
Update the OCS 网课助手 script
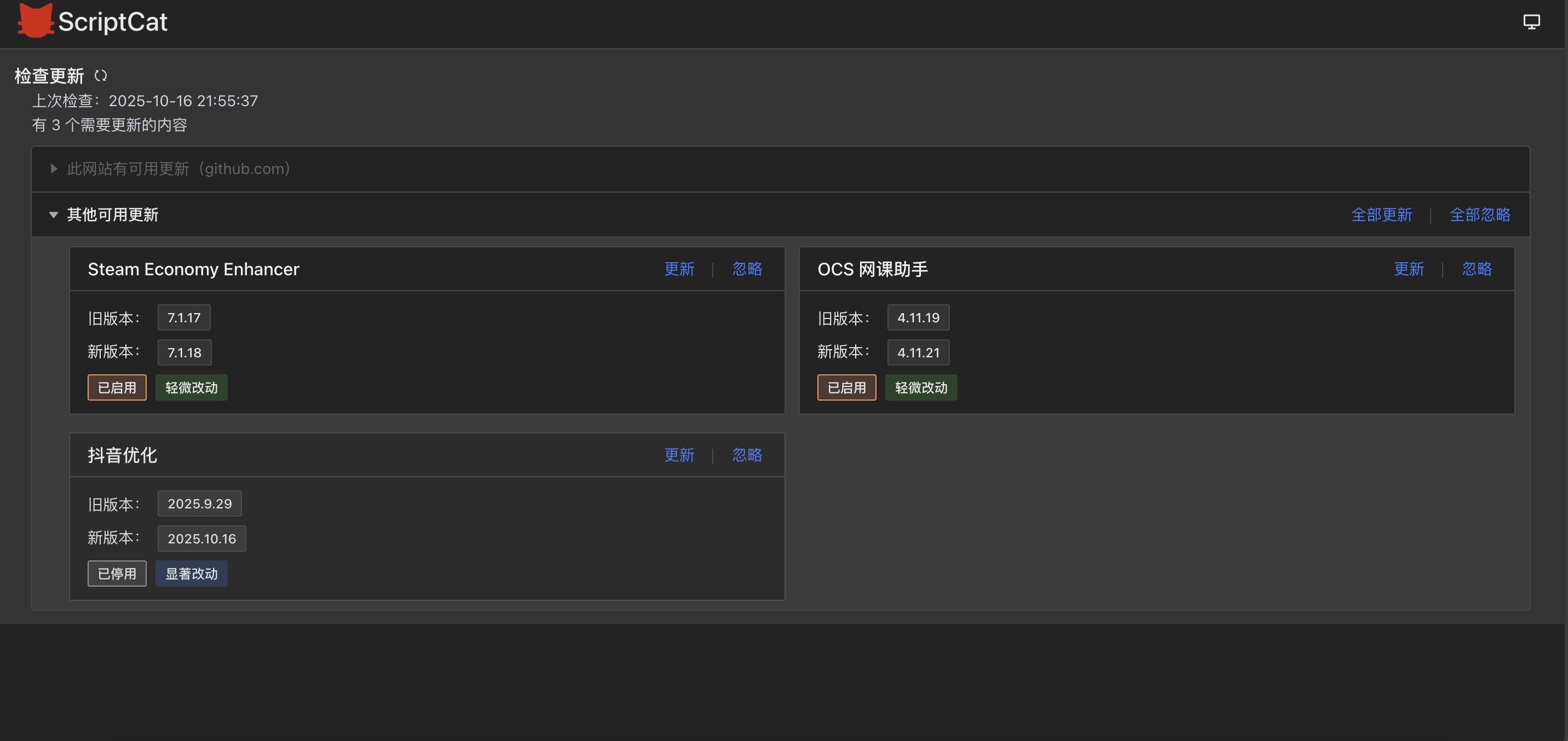(x=1409, y=269)
